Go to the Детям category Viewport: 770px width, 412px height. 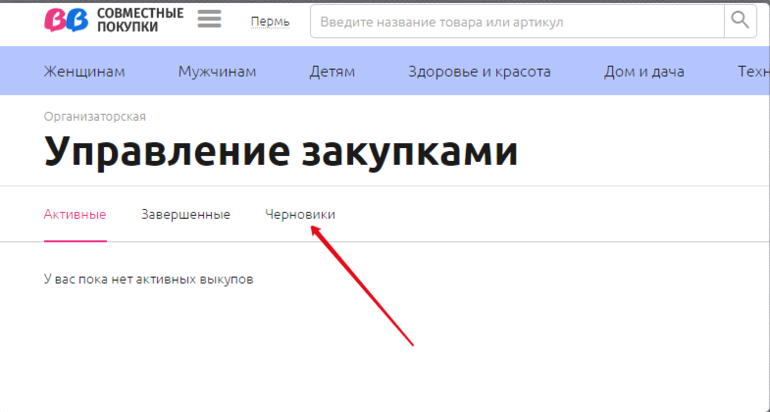[x=332, y=71]
